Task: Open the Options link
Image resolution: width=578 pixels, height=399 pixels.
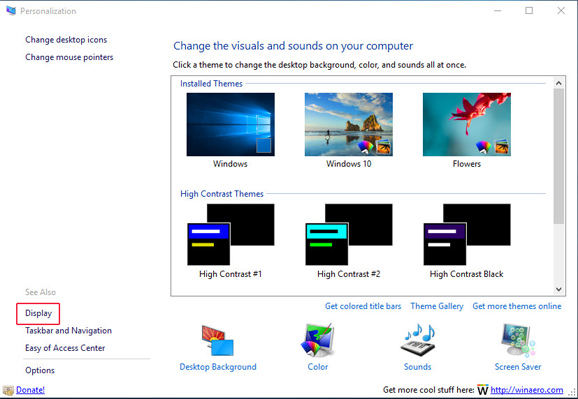Action: pyautogui.click(x=40, y=370)
